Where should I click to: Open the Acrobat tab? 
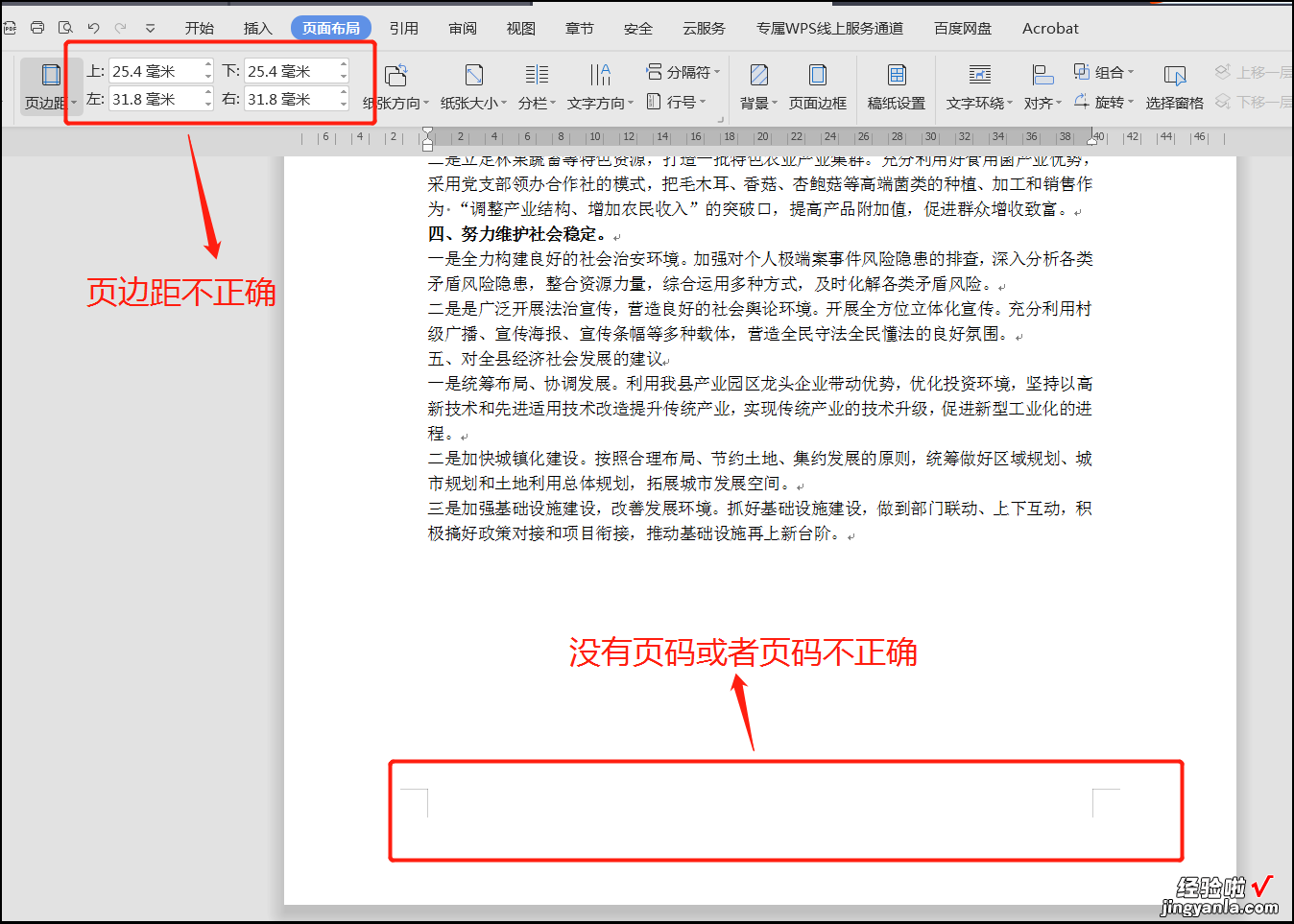tap(1050, 28)
